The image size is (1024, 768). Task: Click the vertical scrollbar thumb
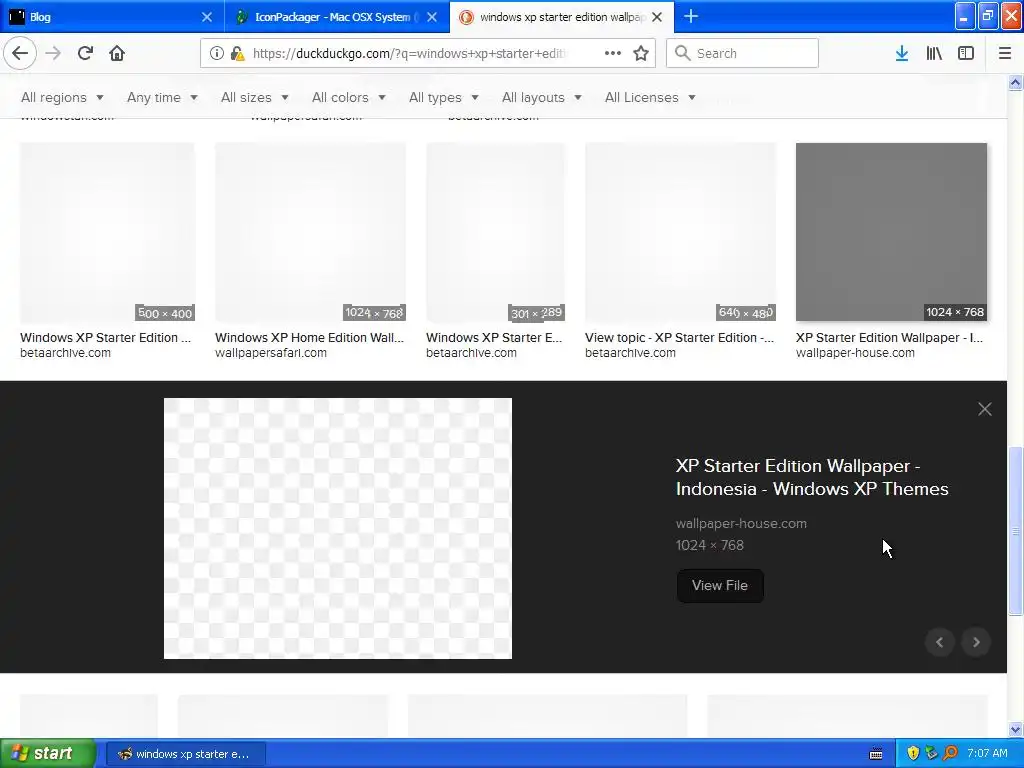pyautogui.click(x=1015, y=530)
